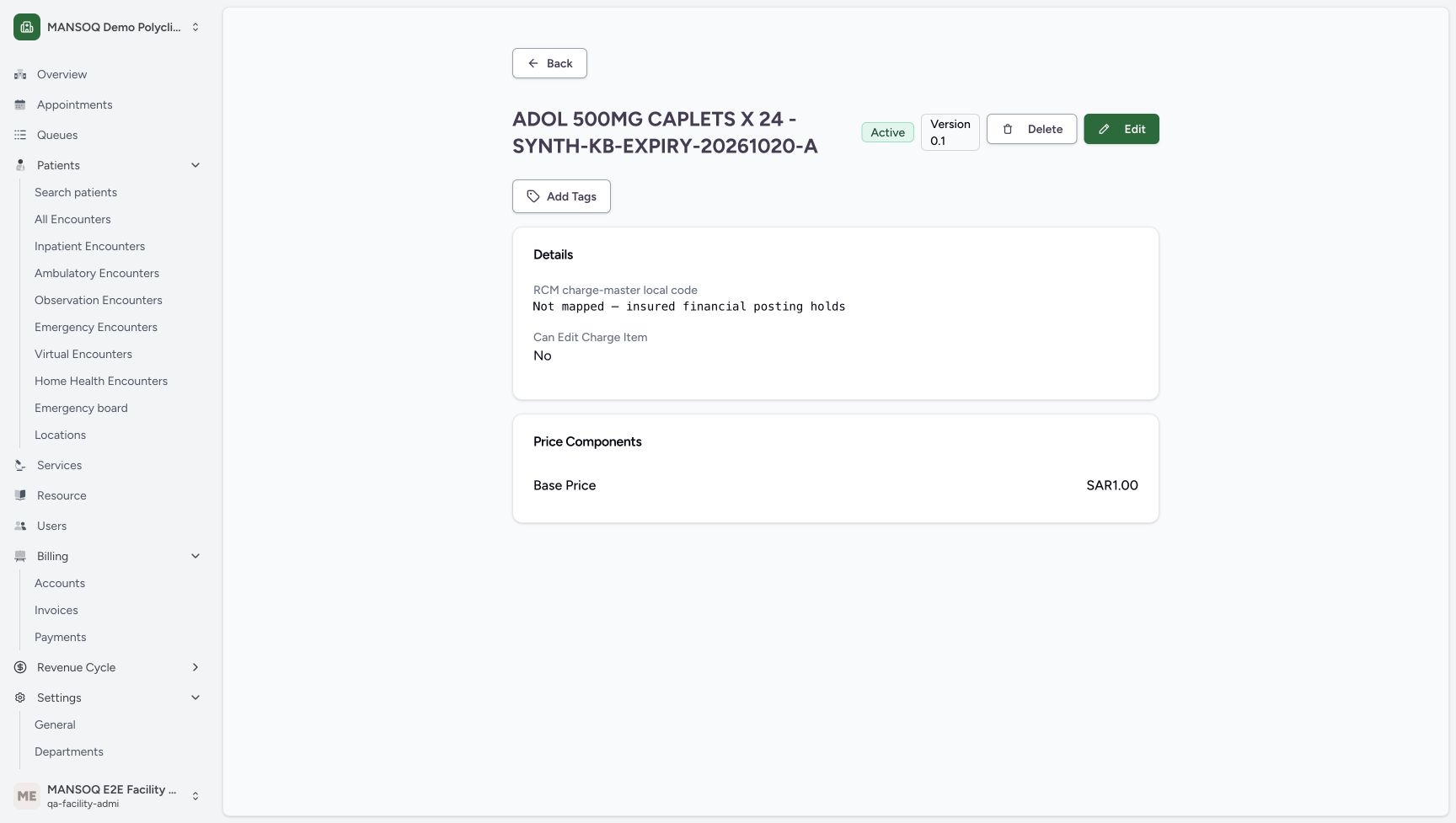
Task: Click the MANSOQ facility logo icon
Action: [27, 27]
